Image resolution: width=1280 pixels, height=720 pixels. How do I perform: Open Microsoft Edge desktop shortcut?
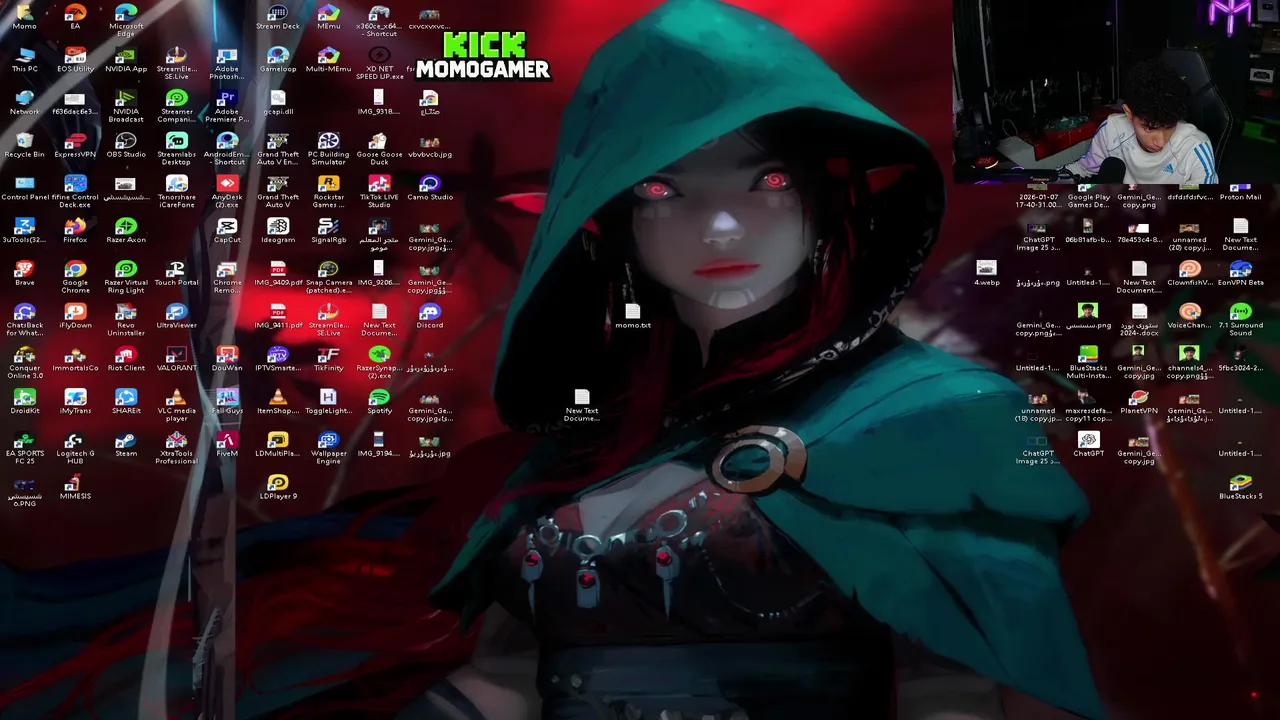[x=126, y=17]
